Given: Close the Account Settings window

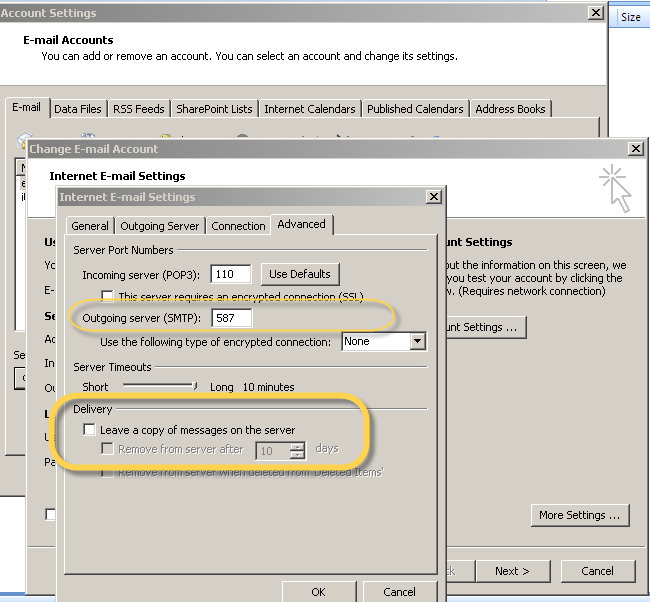Looking at the screenshot, I should click(x=596, y=13).
